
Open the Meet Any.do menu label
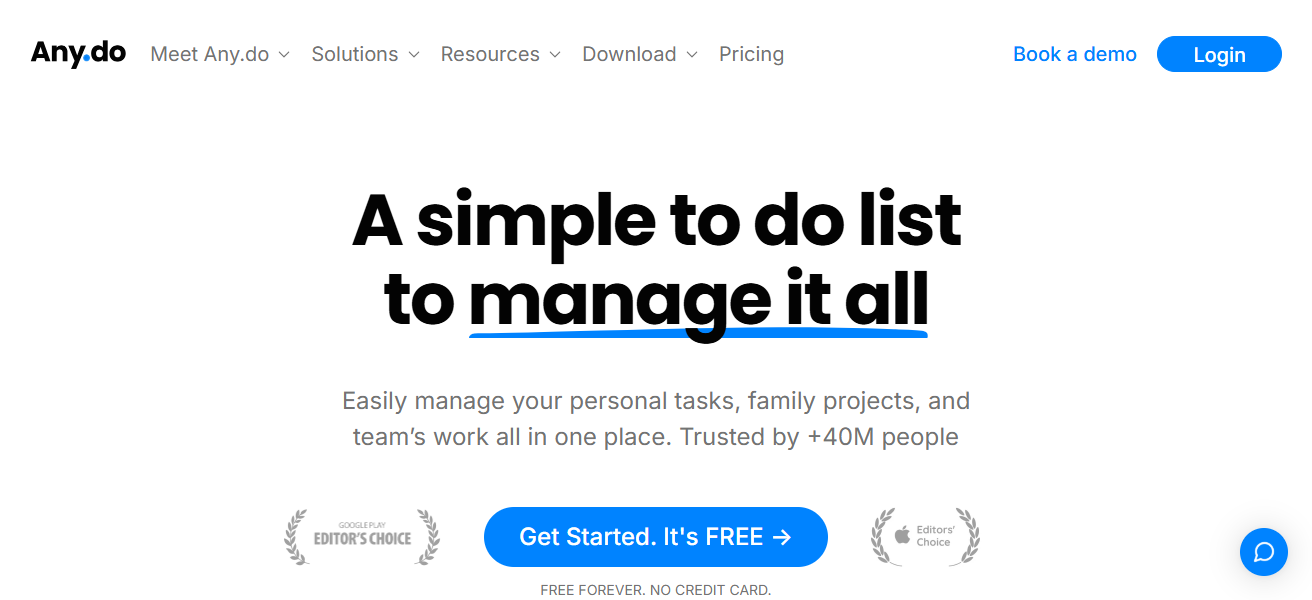click(x=210, y=54)
